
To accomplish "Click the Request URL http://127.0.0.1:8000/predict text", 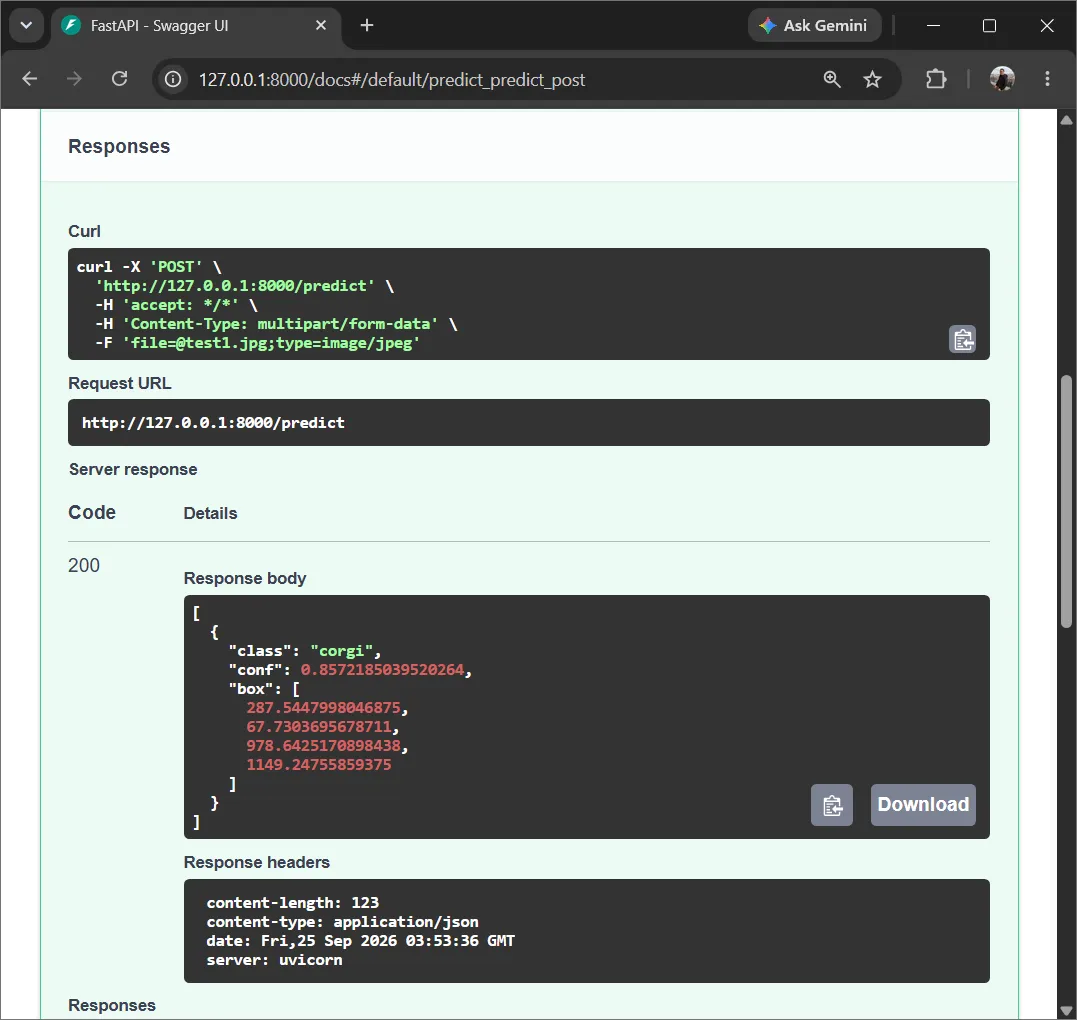I will pos(213,422).
